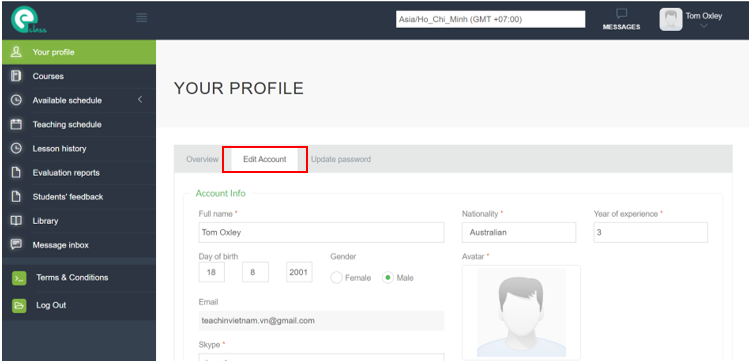Click the Lesson history clock icon
This screenshot has height=364, width=750.
click(x=16, y=148)
